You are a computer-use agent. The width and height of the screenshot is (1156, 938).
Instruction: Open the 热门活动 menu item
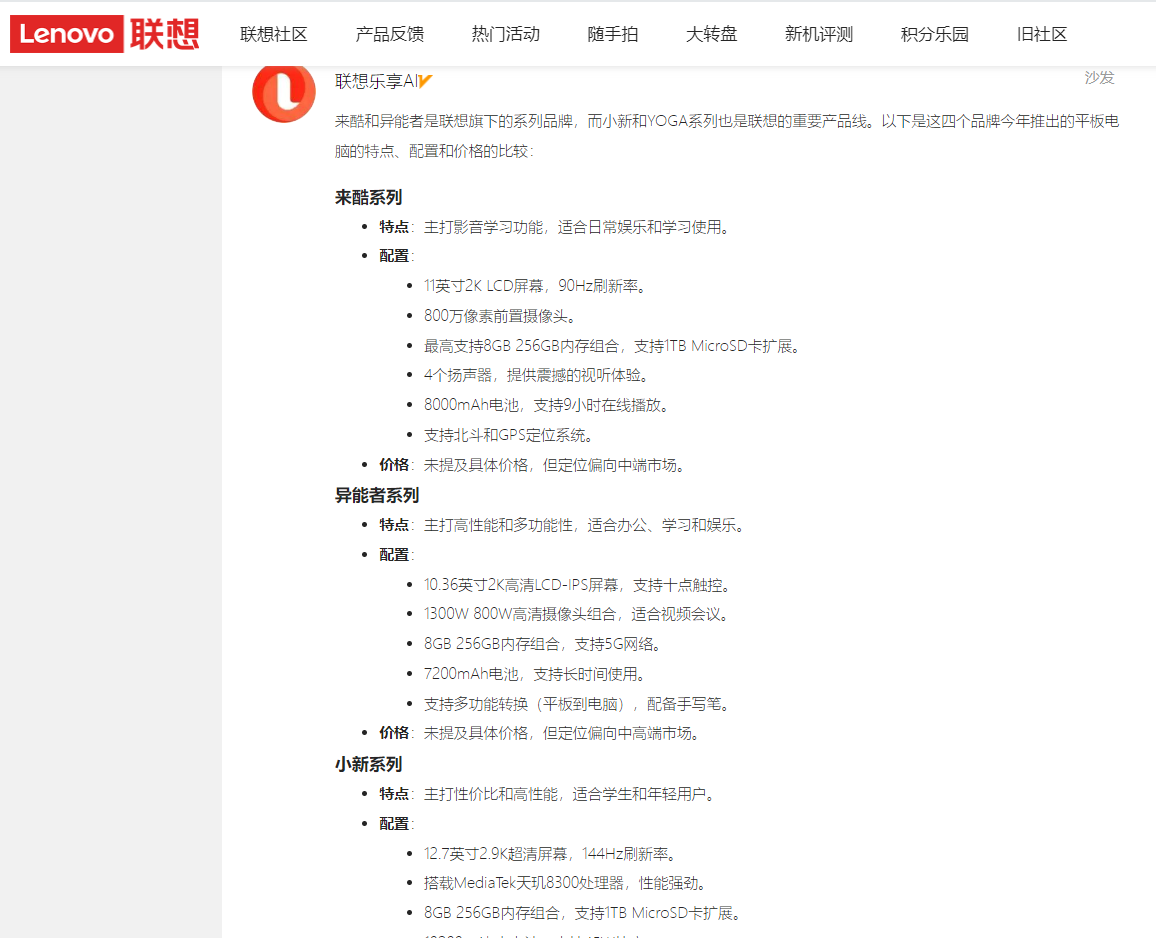506,34
